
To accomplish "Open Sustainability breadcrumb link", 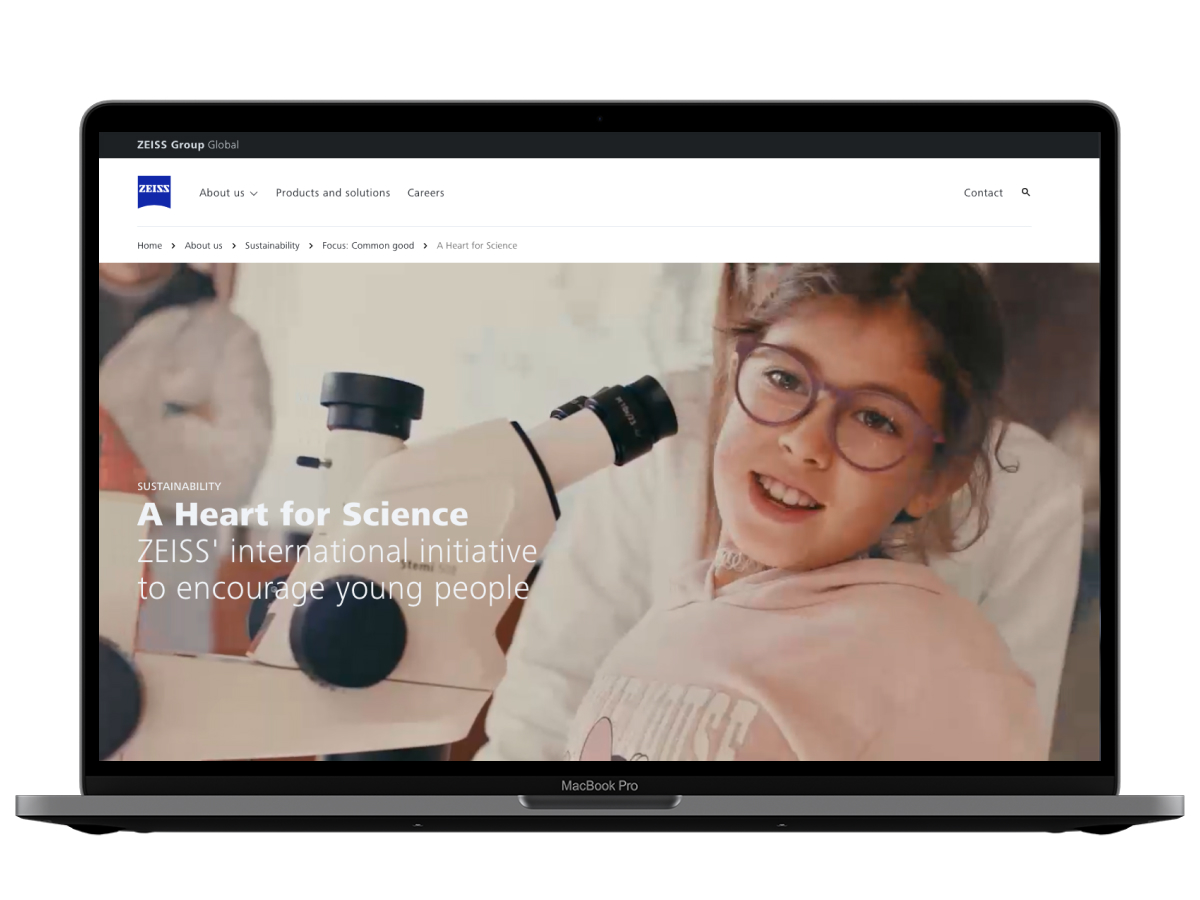I will click(x=272, y=245).
